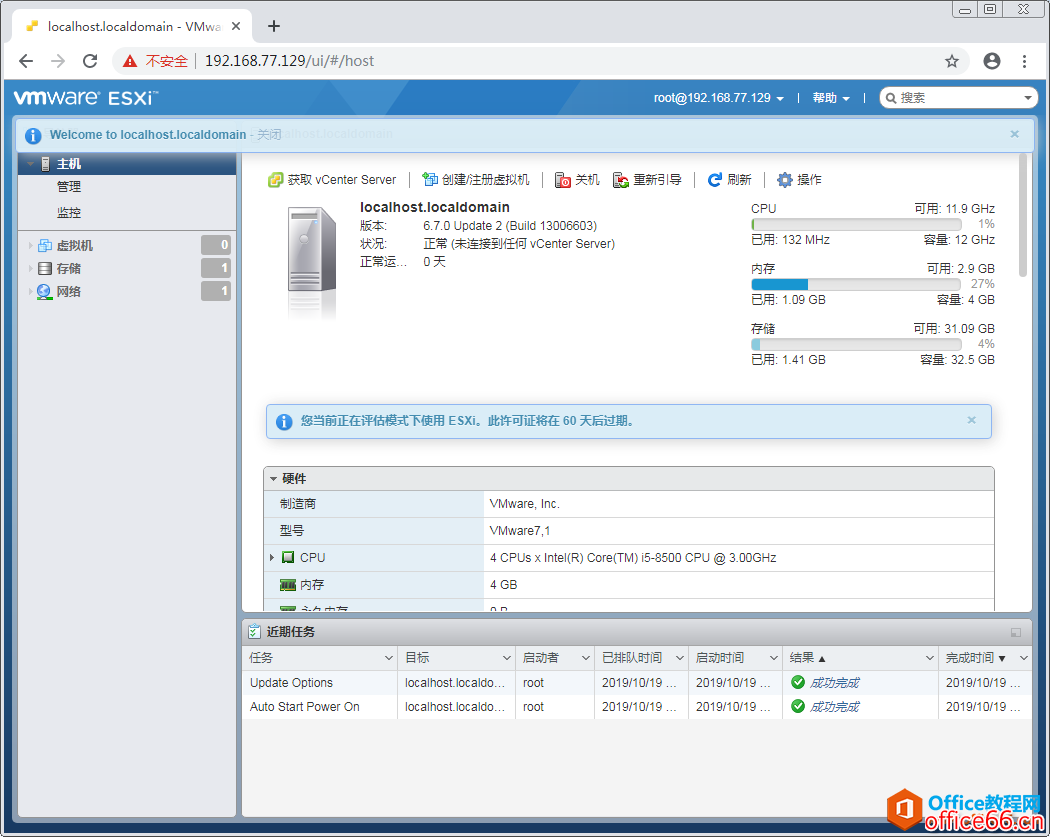Open the 任务 column dropdown
Viewport: 1050px width, 837px height.
pyautogui.click(x=388, y=658)
